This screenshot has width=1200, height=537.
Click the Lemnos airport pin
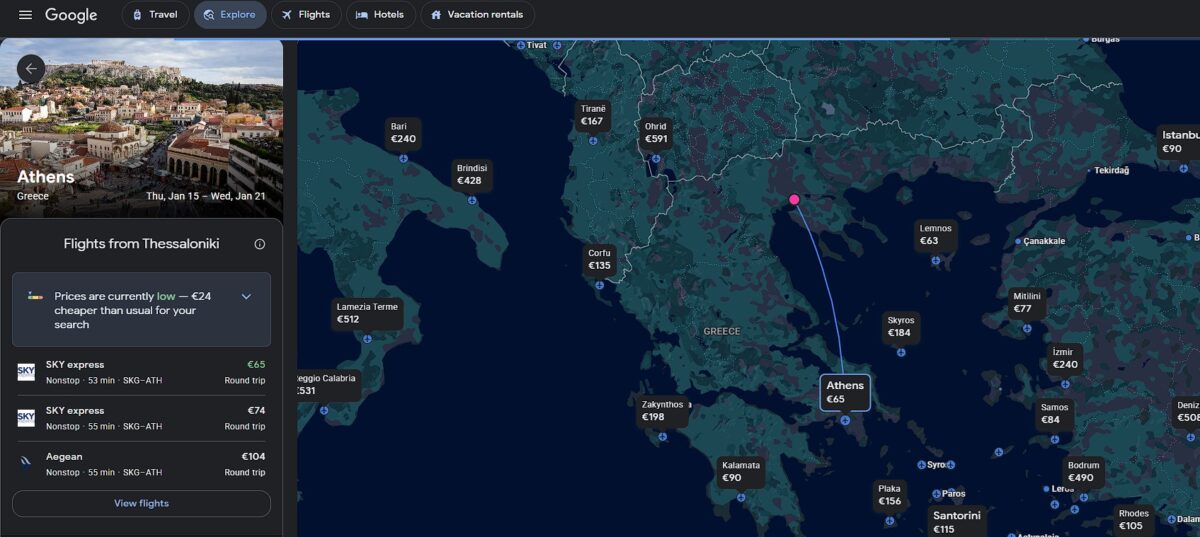click(936, 260)
